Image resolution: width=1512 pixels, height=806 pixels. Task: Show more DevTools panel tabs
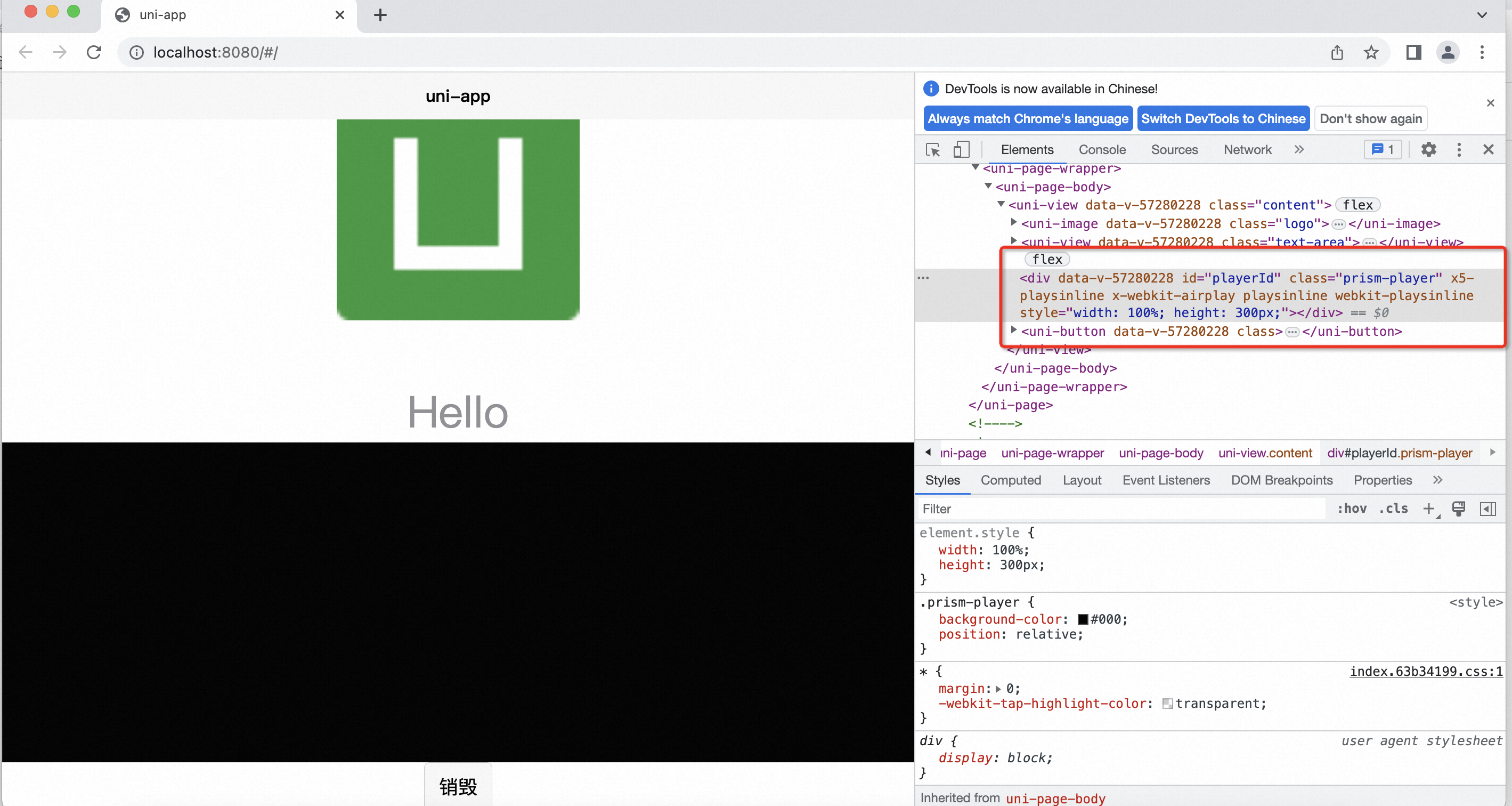pyautogui.click(x=1298, y=149)
